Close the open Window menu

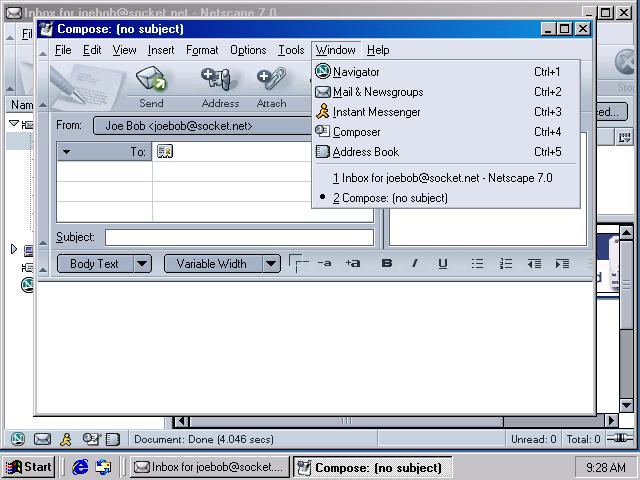coord(336,50)
